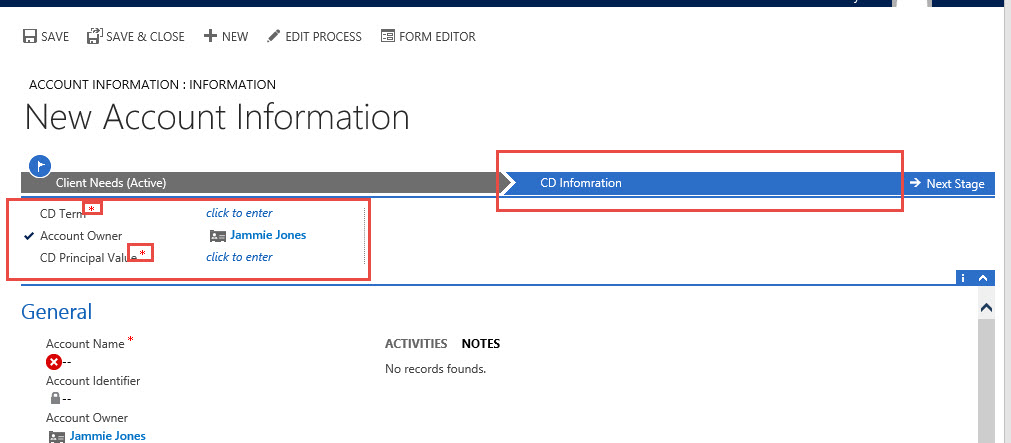Select the Client Needs (Active) stage
Viewport: 1011px width, 443px height.
(x=110, y=183)
